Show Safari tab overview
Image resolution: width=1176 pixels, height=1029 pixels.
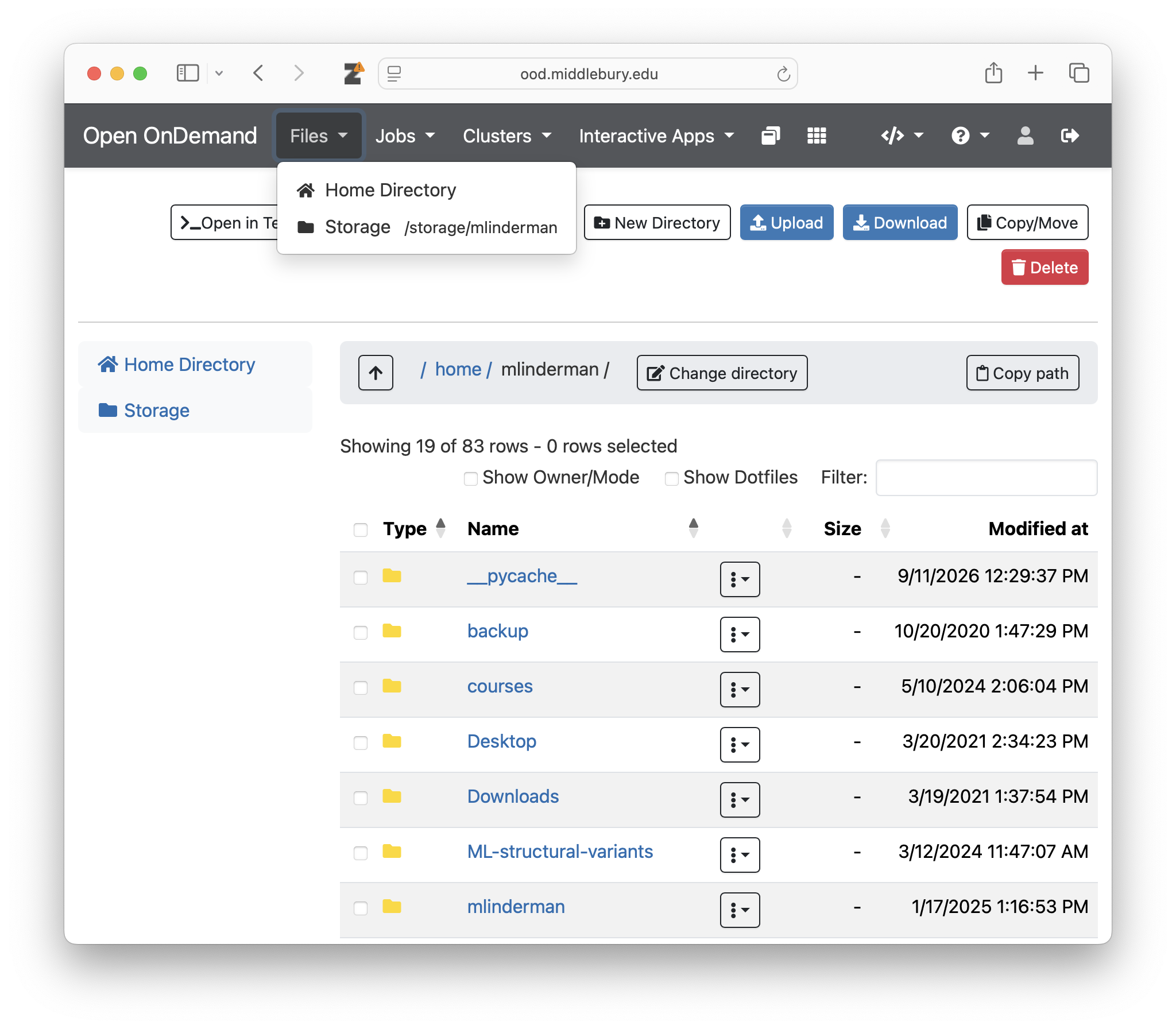click(x=1079, y=73)
